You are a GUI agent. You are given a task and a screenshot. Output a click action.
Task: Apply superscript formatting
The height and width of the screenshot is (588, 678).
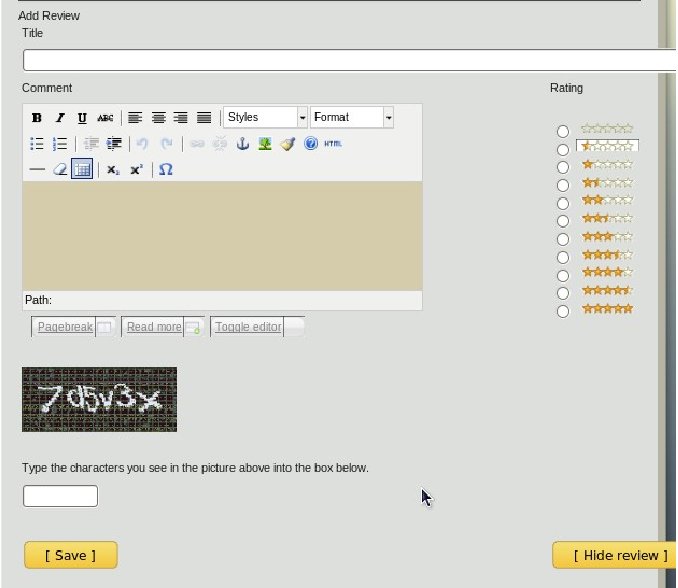[x=136, y=169]
